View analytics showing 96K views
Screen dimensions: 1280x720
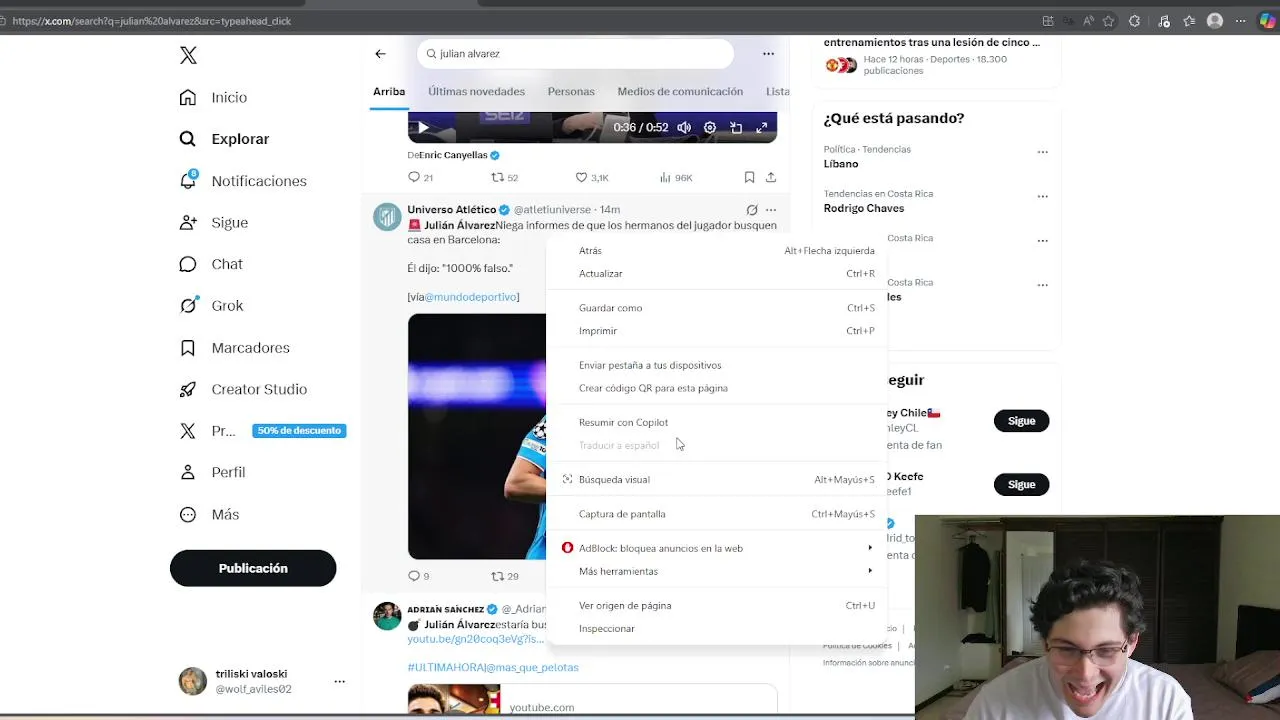(676, 177)
